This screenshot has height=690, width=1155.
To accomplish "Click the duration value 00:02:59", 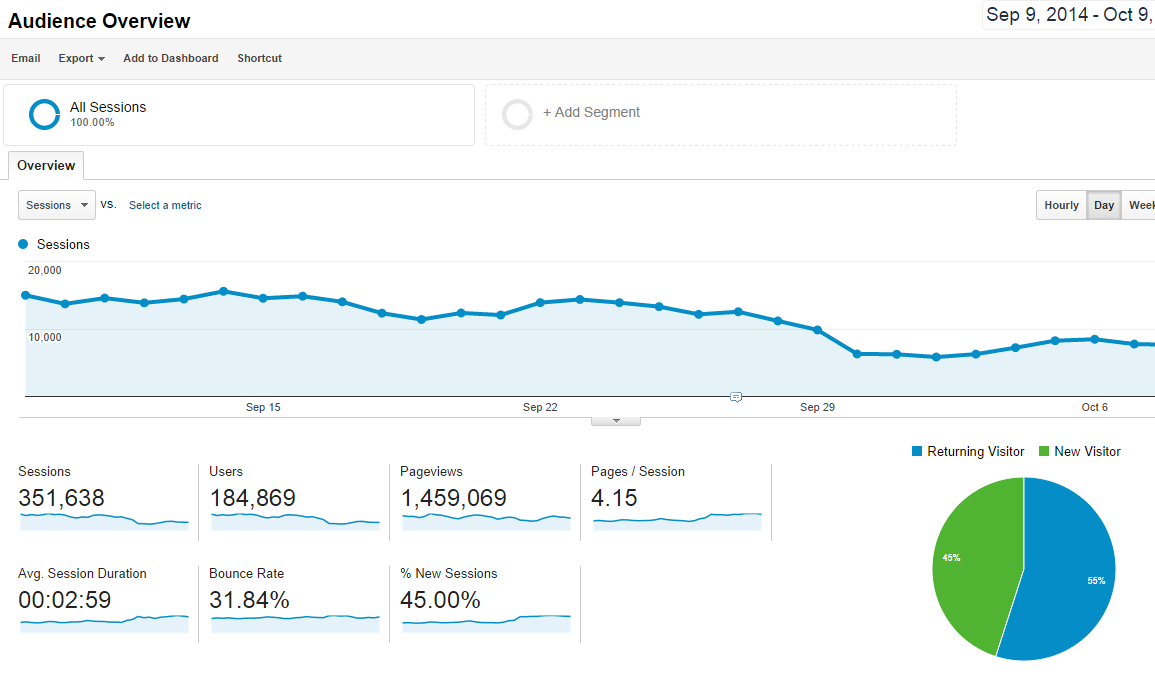I will point(65,599).
